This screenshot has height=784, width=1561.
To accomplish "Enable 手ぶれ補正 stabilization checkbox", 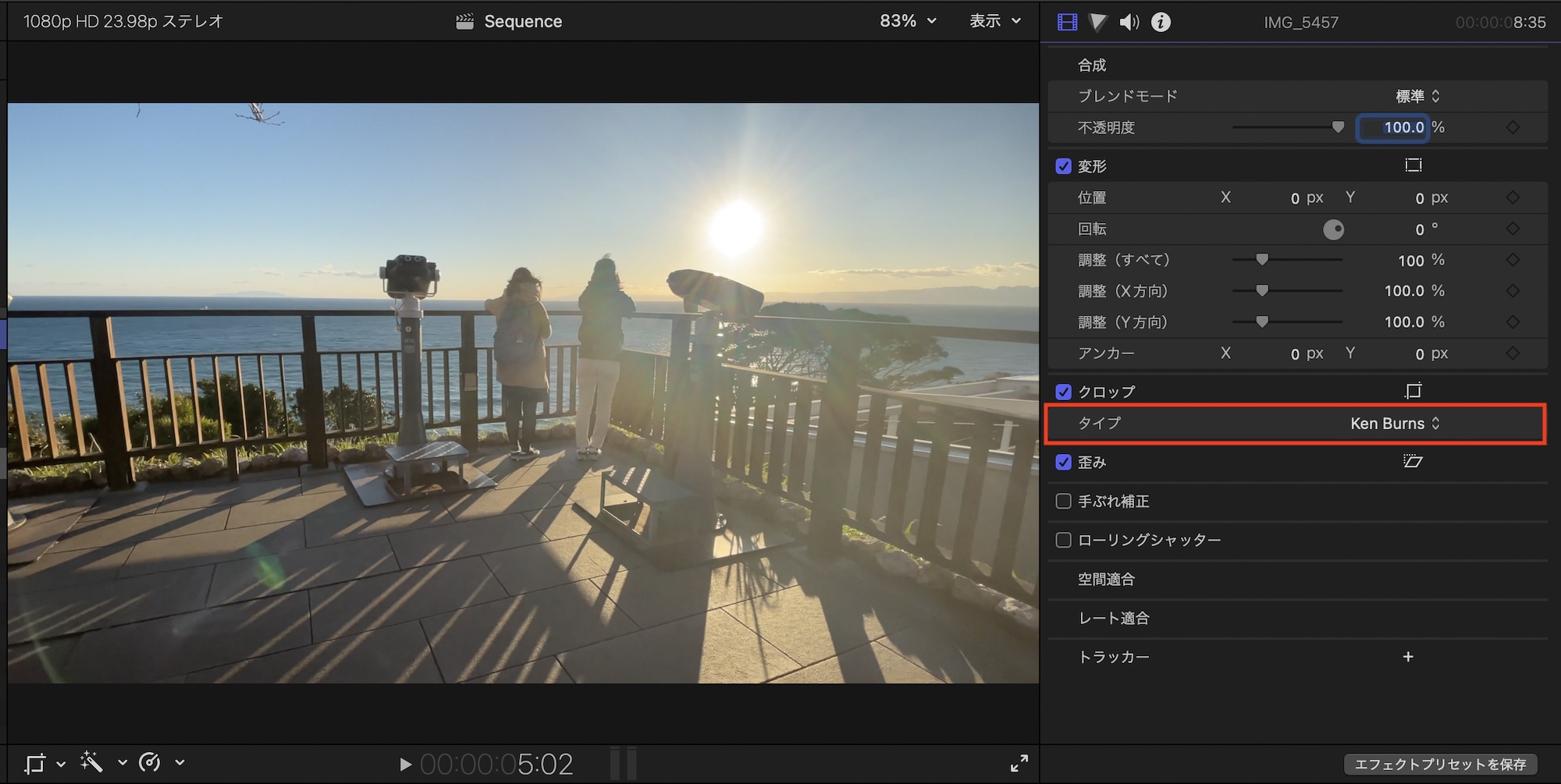I will pyautogui.click(x=1063, y=501).
